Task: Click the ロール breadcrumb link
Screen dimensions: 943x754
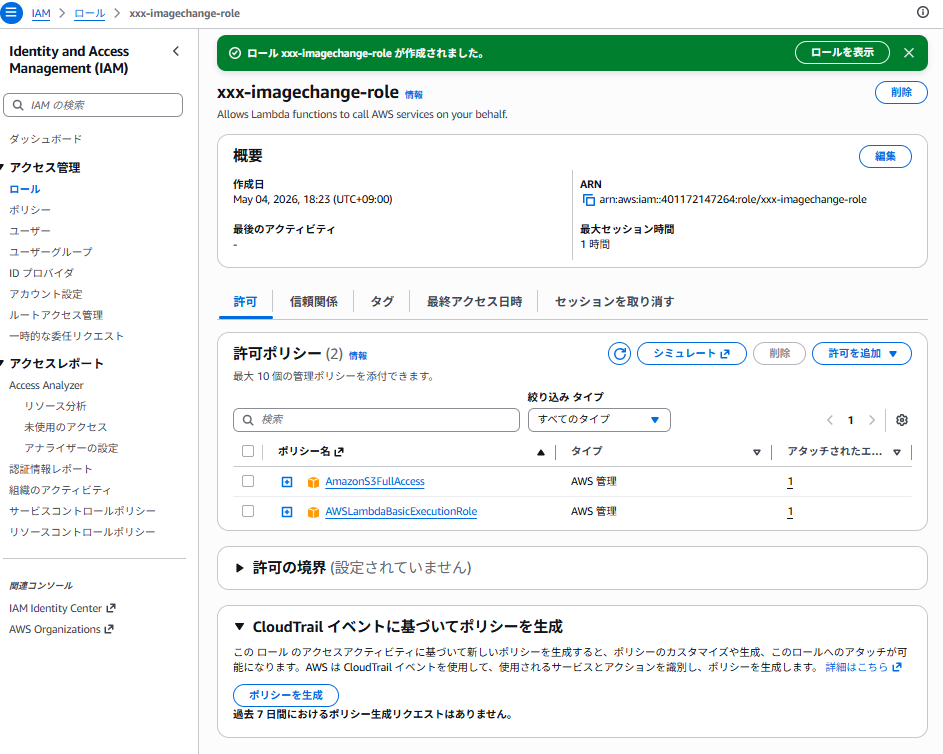Action: coord(90,13)
